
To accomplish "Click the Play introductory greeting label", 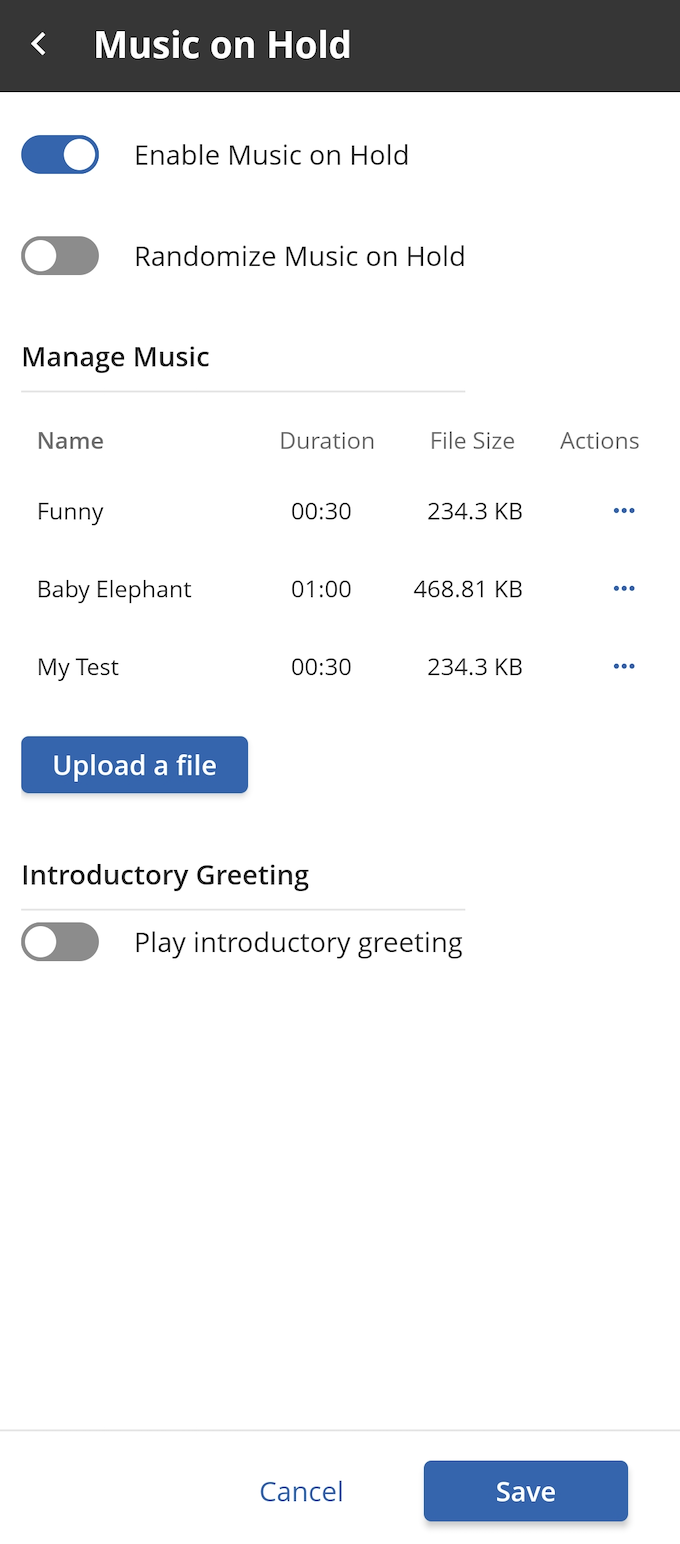I will pos(298,942).
